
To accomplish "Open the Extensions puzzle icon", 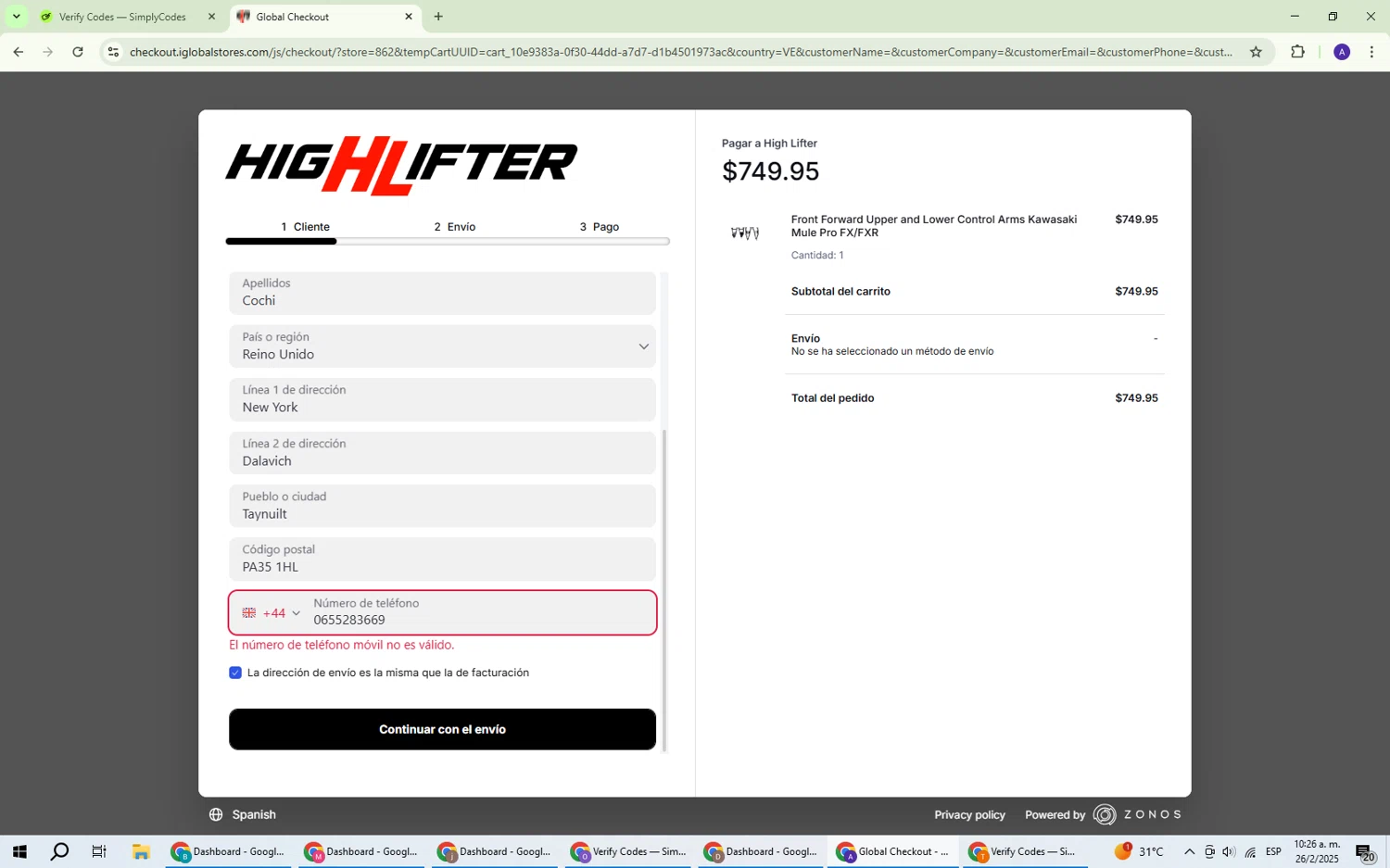I will (x=1297, y=52).
